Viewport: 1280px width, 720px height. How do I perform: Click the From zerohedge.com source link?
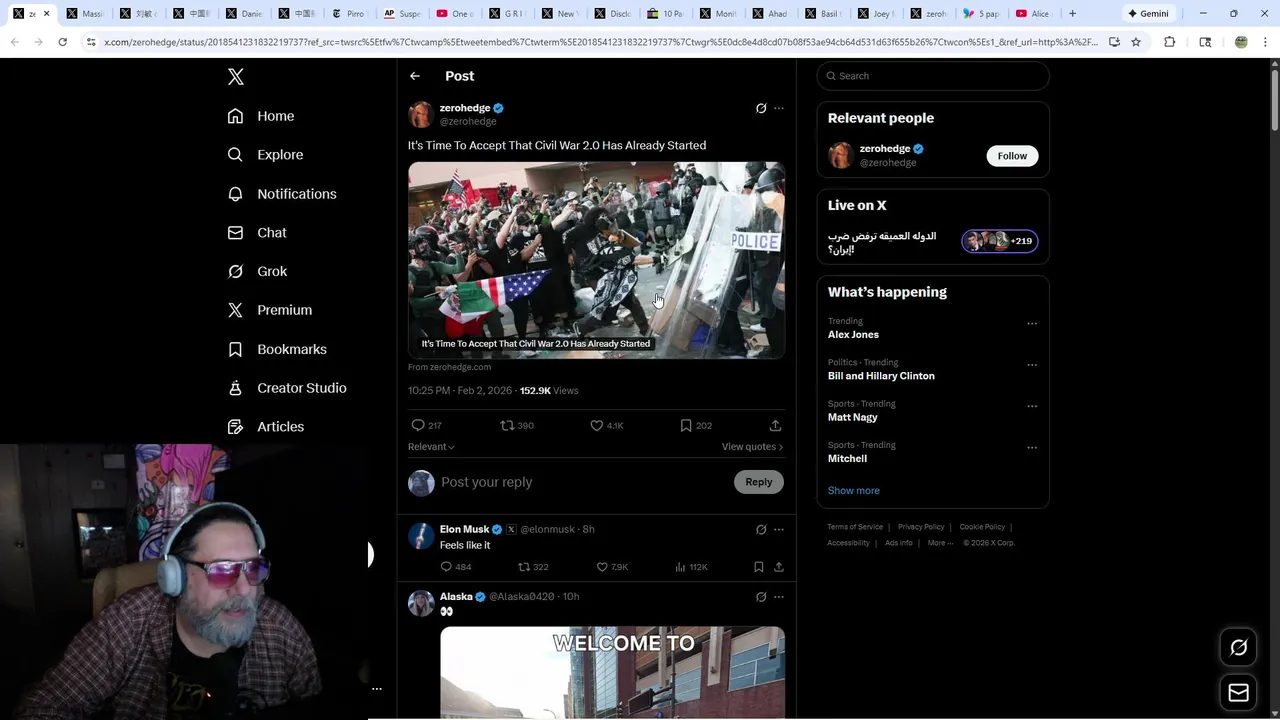pyautogui.click(x=449, y=367)
